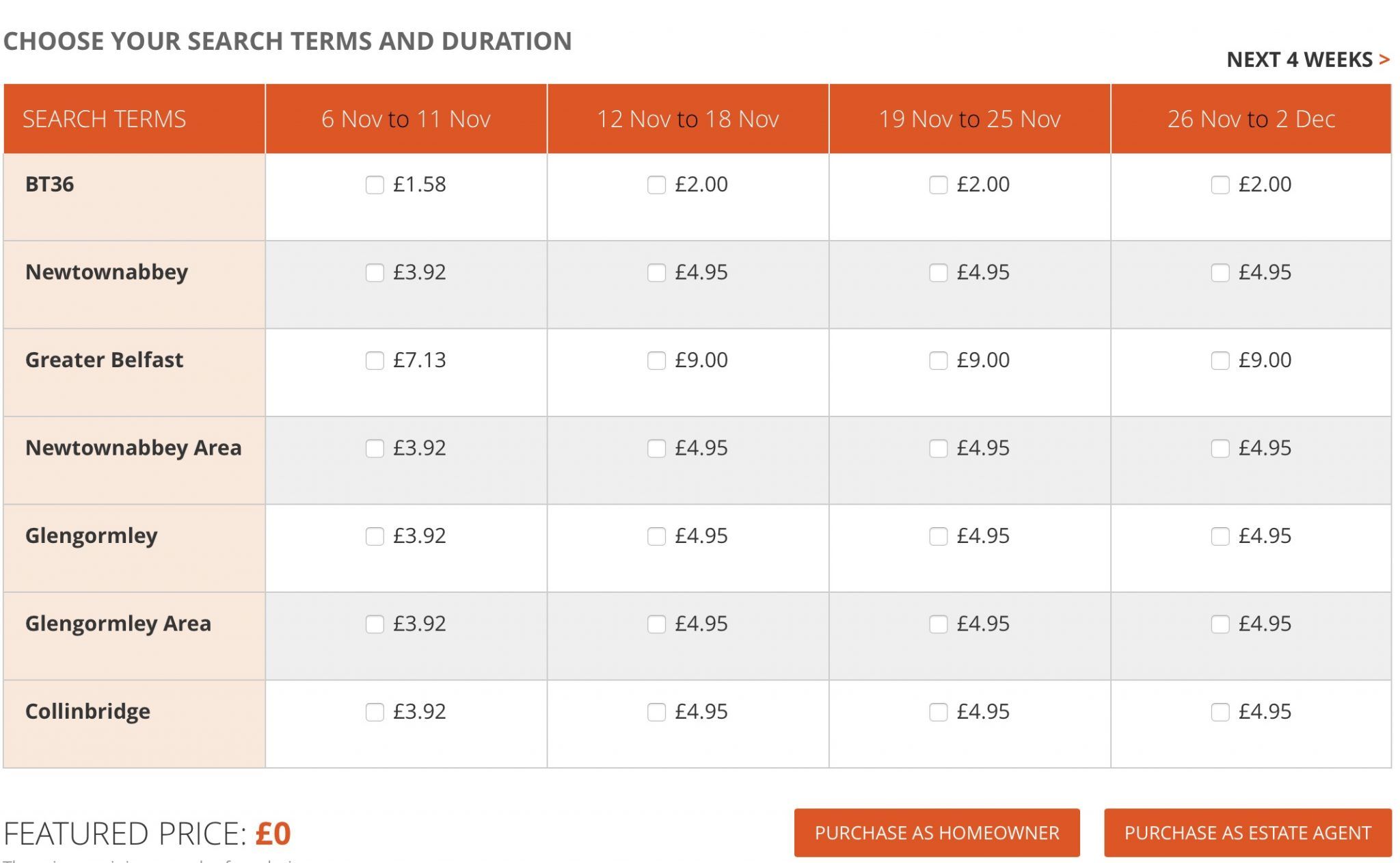The width and height of the screenshot is (1400, 863).
Task: Enable Newtownabbey Area checkbox for 26 Nov week
Action: click(x=1220, y=449)
